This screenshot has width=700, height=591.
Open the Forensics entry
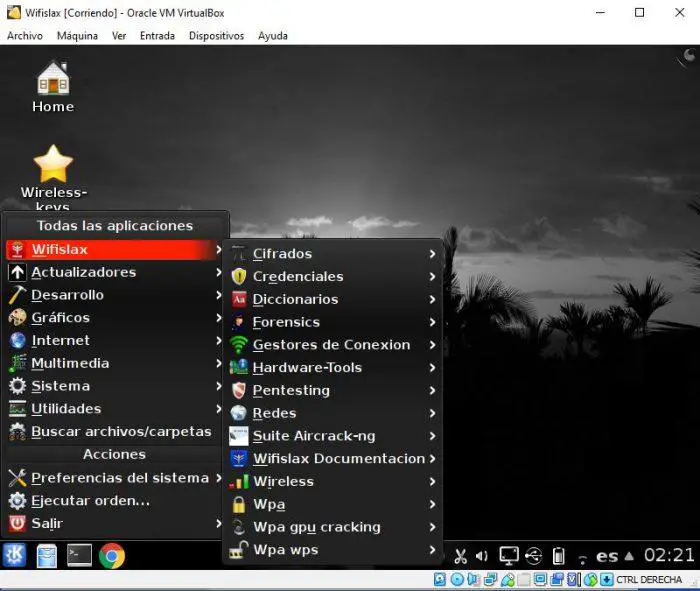[x=333, y=322]
